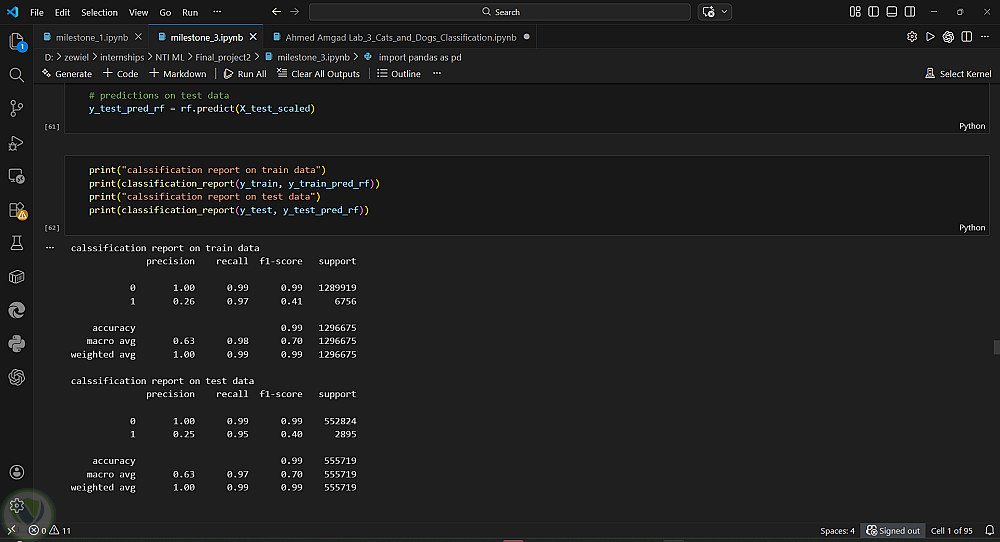Open the Python extension view

coord(16,343)
